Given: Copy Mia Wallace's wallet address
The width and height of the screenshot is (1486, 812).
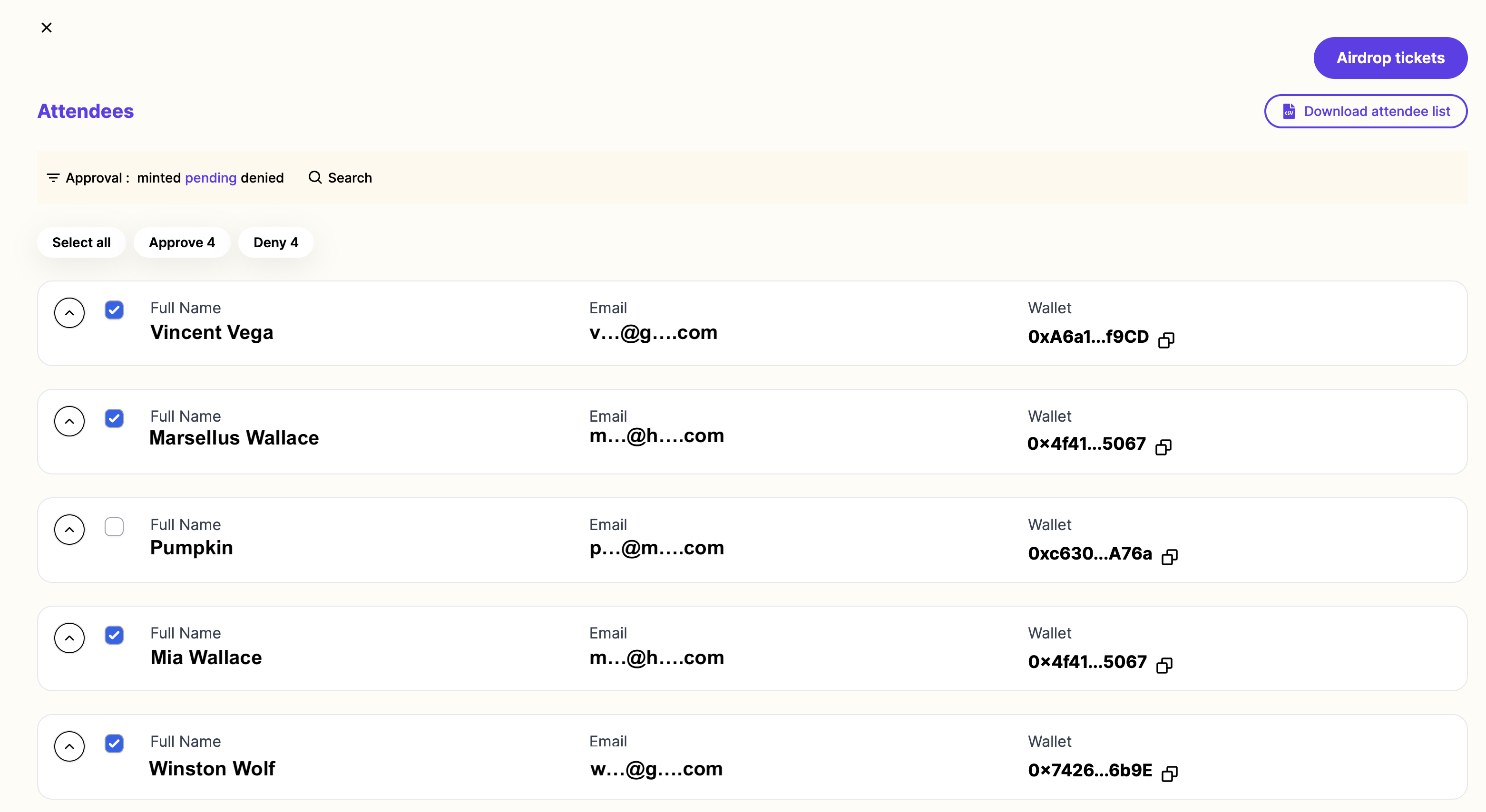Looking at the screenshot, I should click(1164, 665).
